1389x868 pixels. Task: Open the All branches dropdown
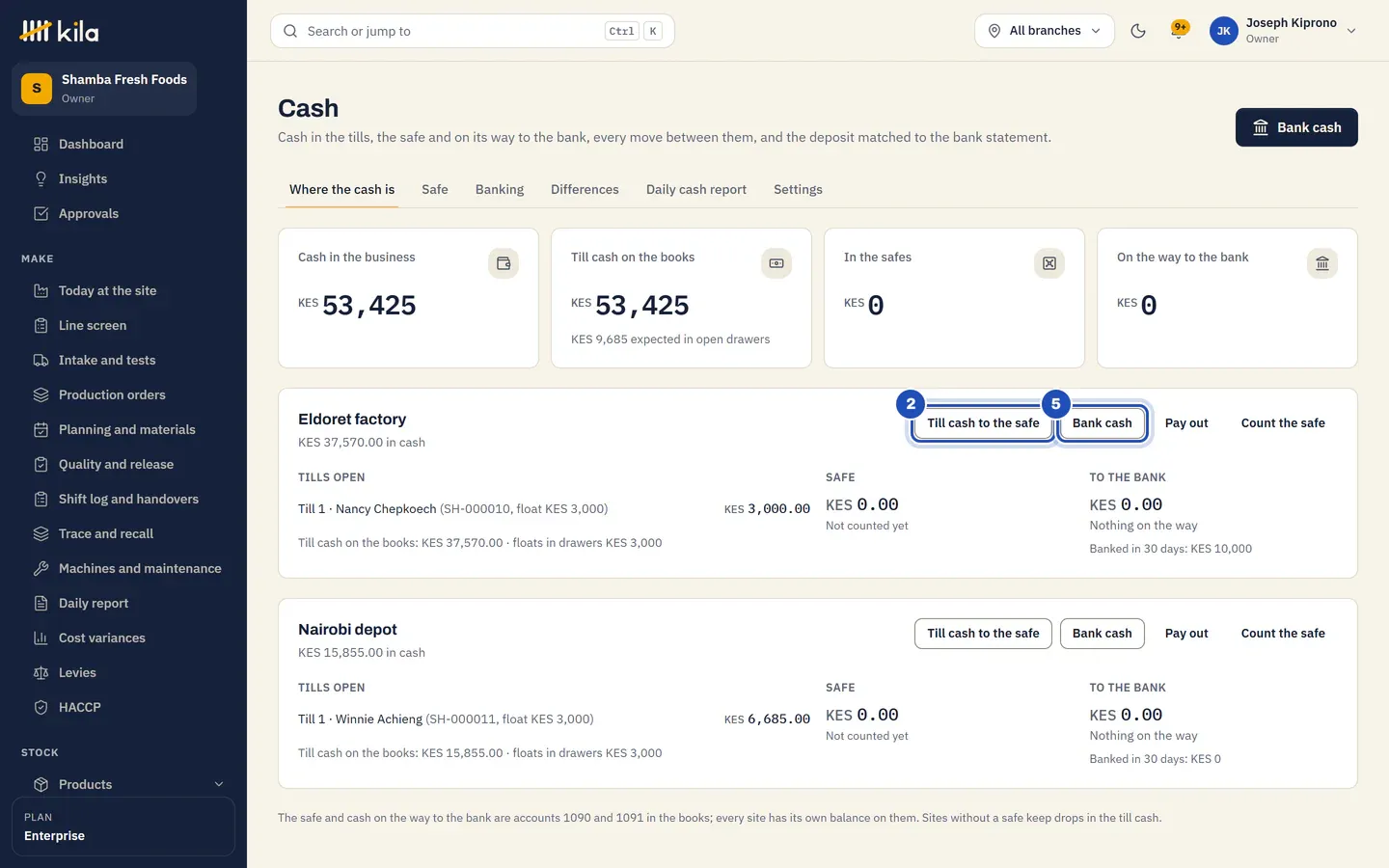click(x=1045, y=31)
